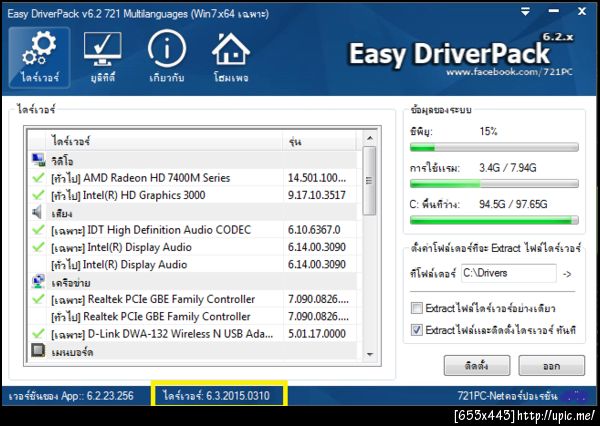Click version 14.501.100 for AMD Radeon

[317, 178]
